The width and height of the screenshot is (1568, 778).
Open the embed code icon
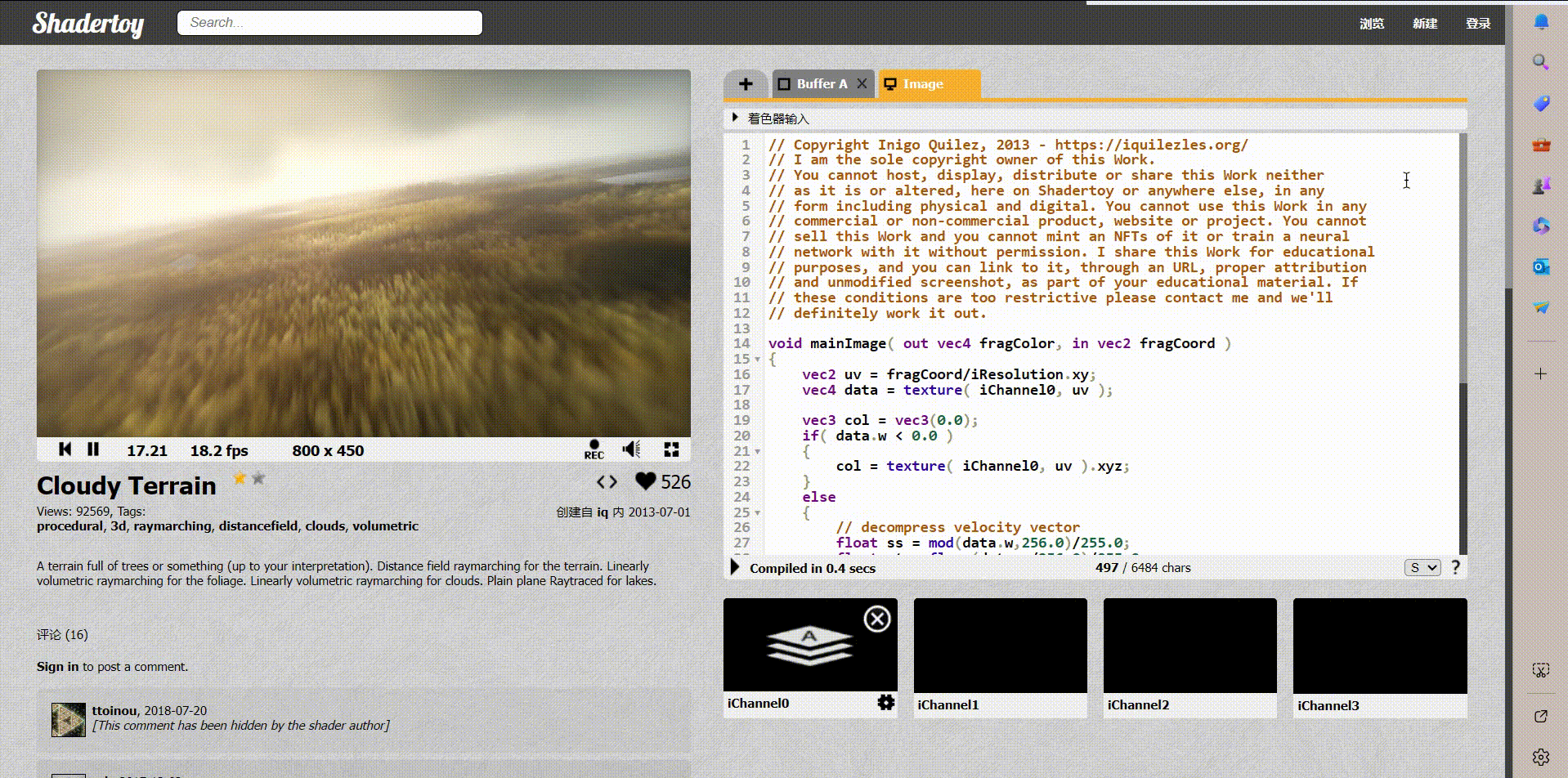(607, 482)
